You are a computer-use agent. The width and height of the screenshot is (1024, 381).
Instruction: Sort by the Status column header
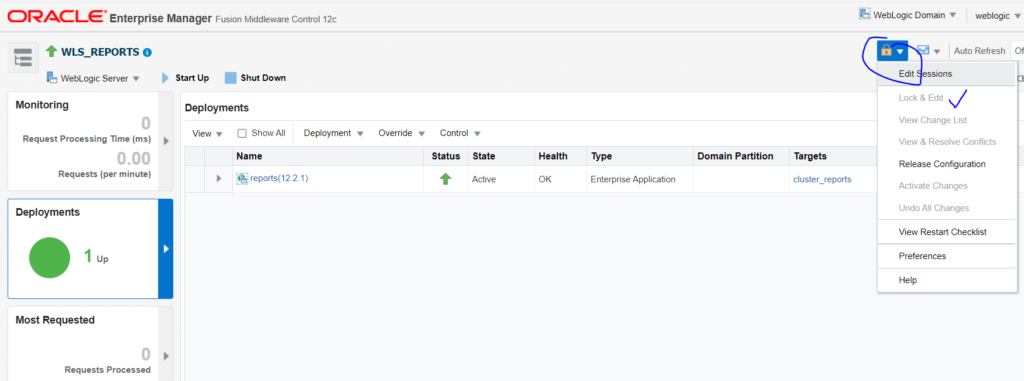[445, 156]
